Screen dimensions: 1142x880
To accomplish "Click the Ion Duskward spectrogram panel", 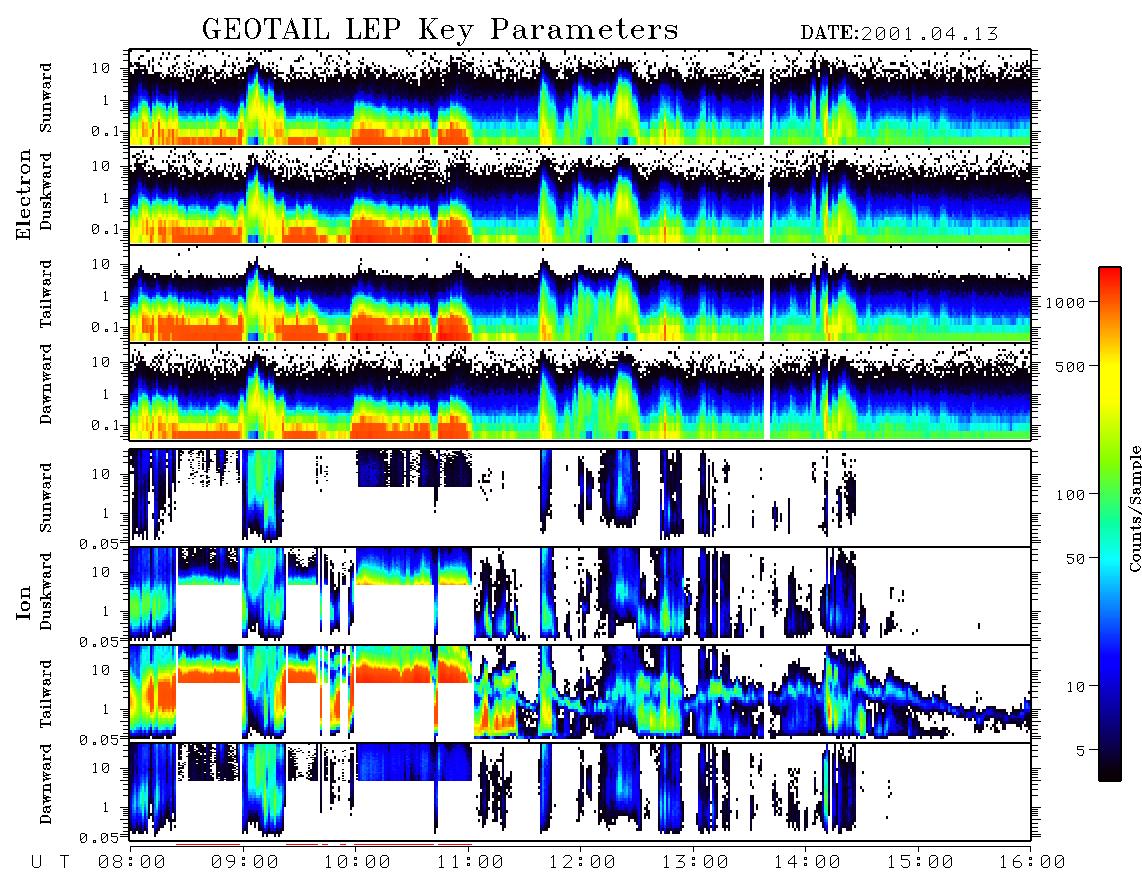I will point(580,595).
